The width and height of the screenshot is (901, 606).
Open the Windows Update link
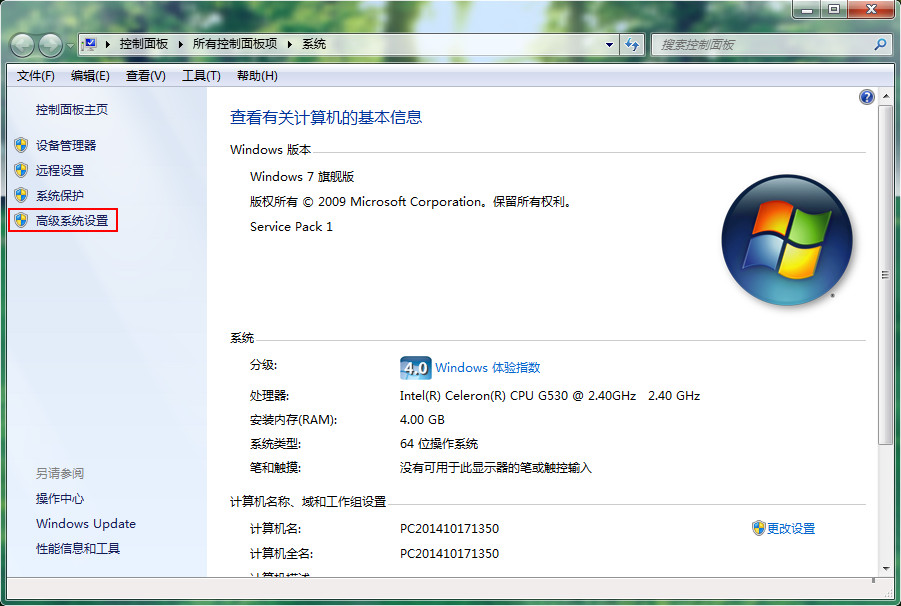click(85, 524)
